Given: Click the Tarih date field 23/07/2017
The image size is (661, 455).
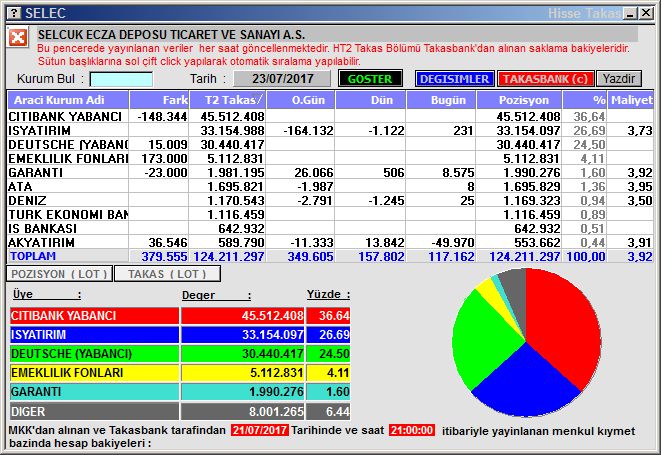Looking at the screenshot, I should (282, 79).
